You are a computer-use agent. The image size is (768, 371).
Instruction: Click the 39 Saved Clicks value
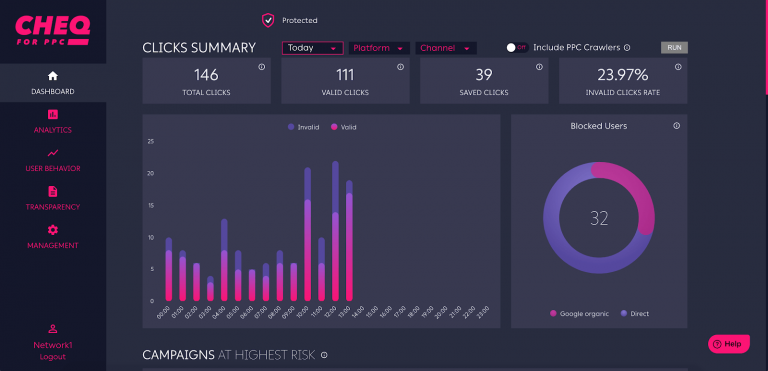484,75
